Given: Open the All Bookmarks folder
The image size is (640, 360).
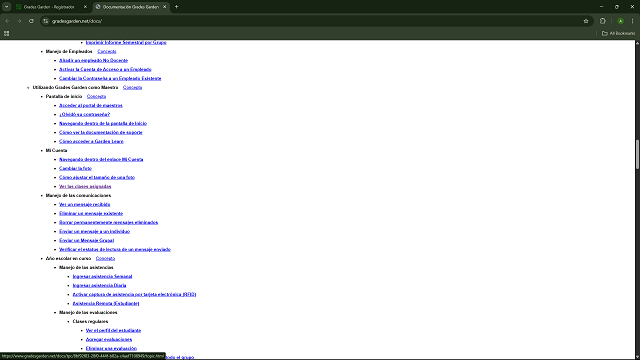Looking at the screenshot, I should (x=618, y=33).
